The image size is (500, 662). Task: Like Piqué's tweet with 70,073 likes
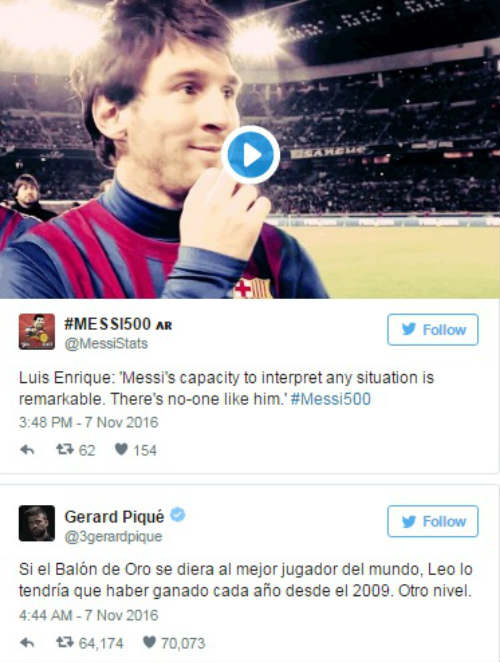(149, 642)
